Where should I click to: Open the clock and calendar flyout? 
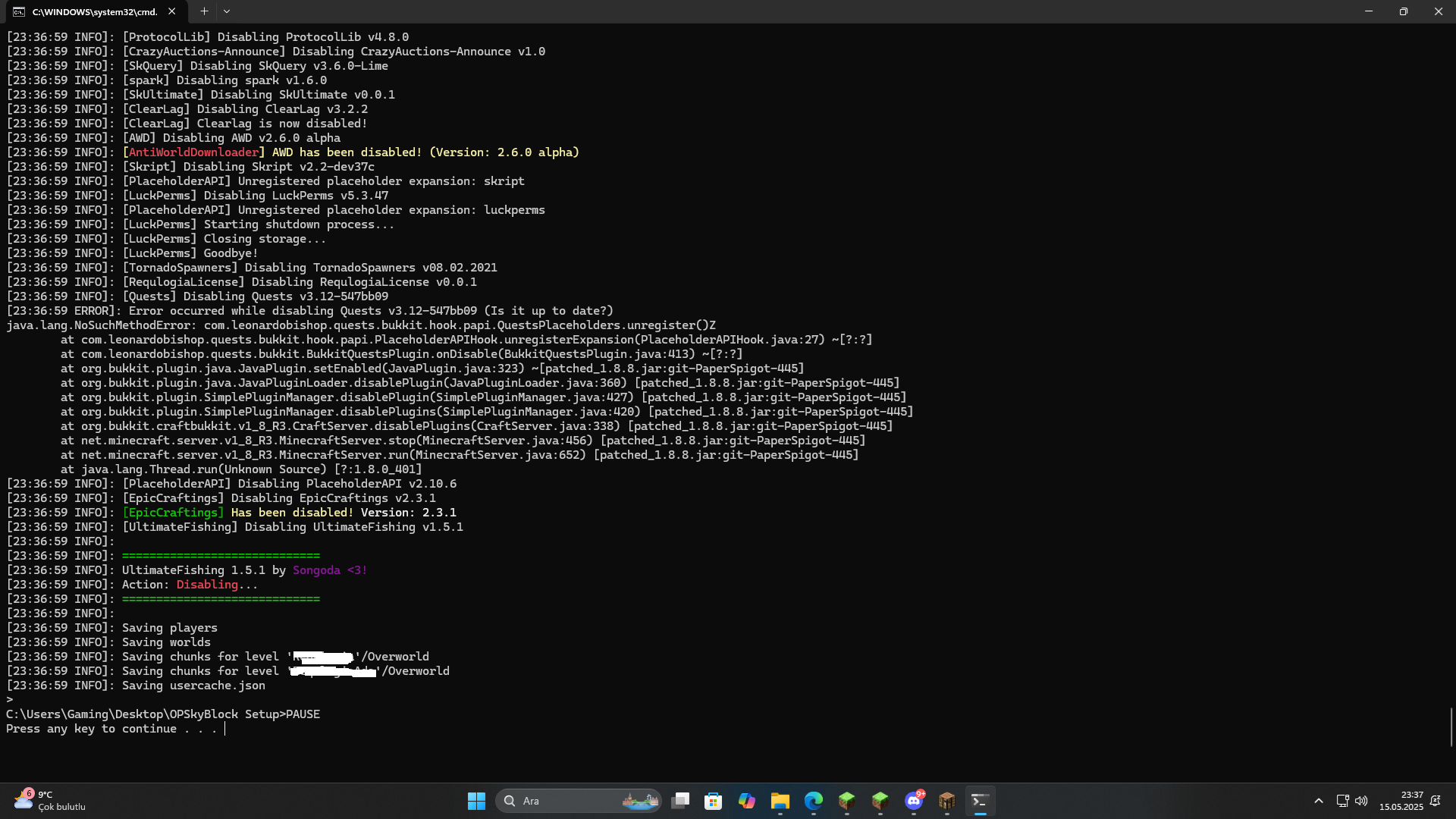click(1401, 801)
